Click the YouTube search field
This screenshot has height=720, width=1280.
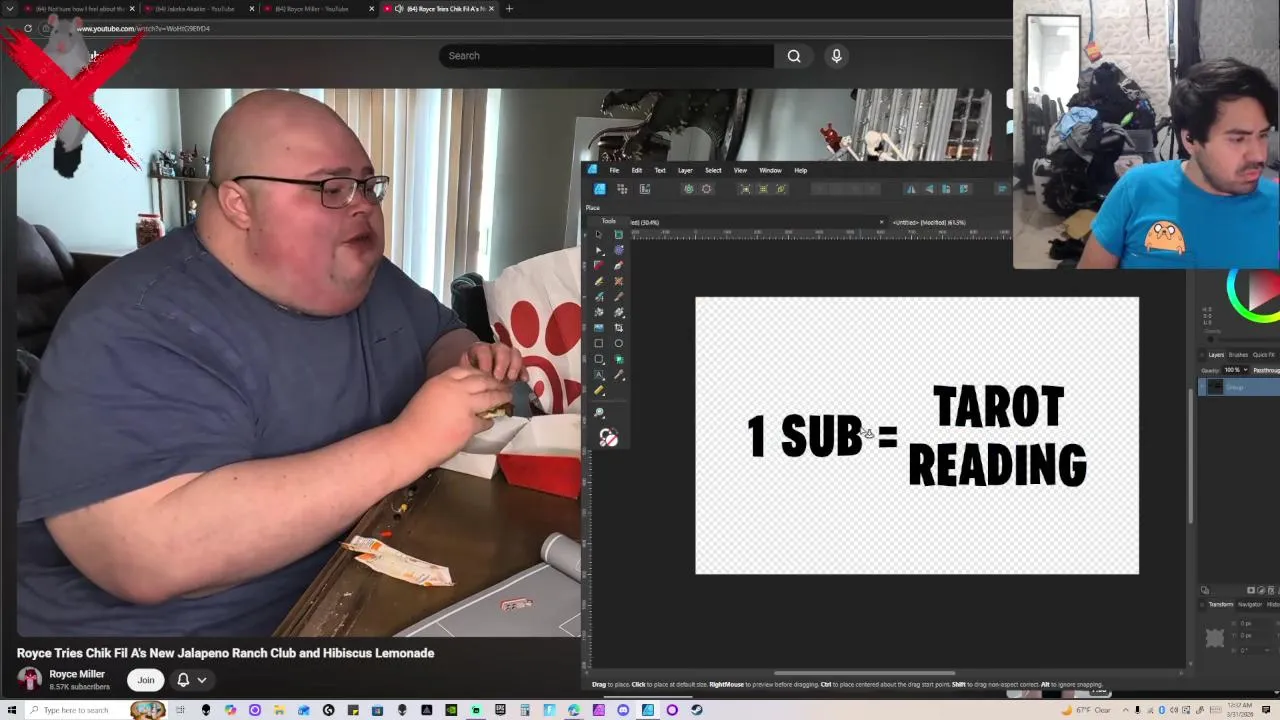(x=606, y=56)
